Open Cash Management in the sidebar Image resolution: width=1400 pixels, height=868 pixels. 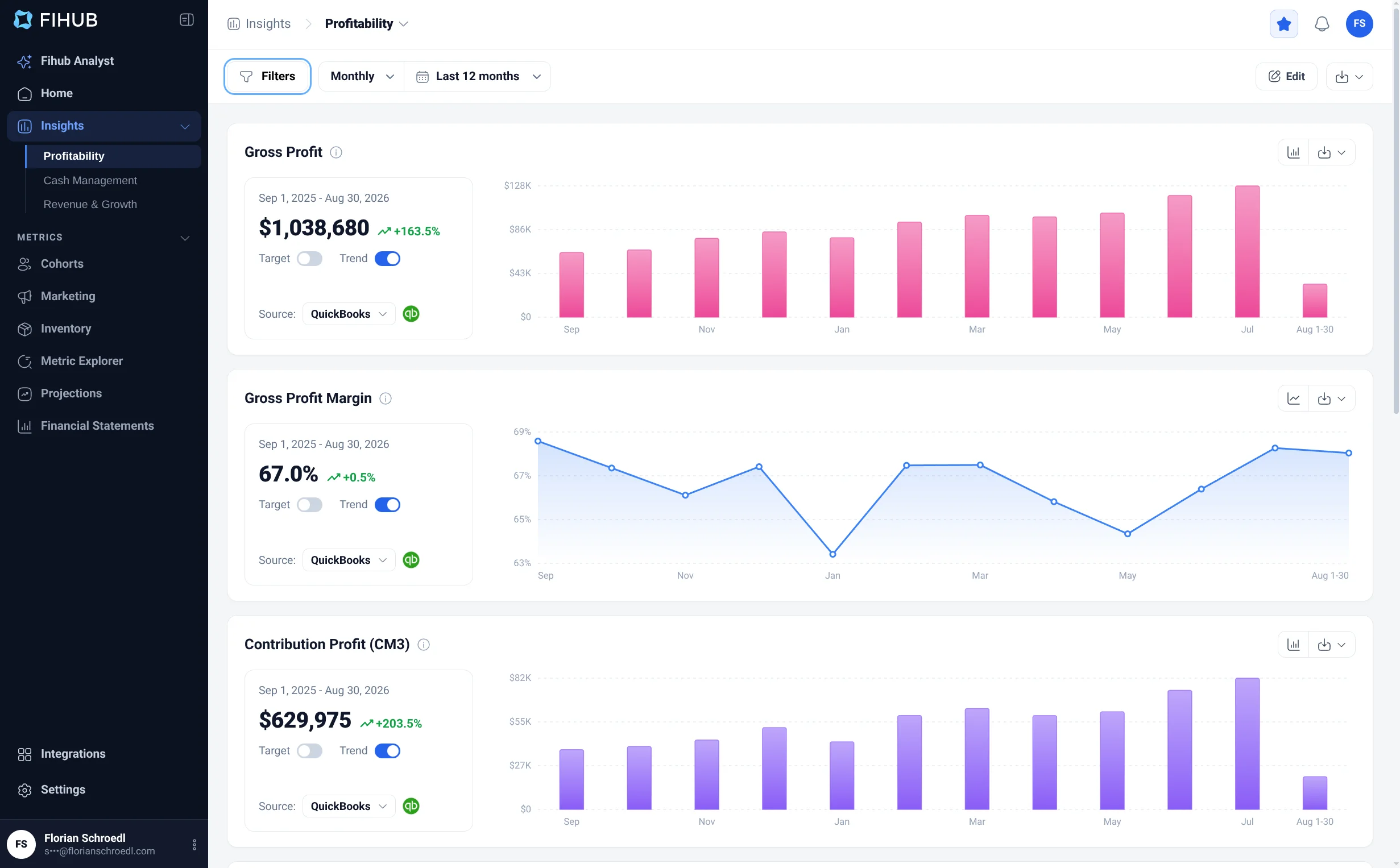tap(90, 181)
